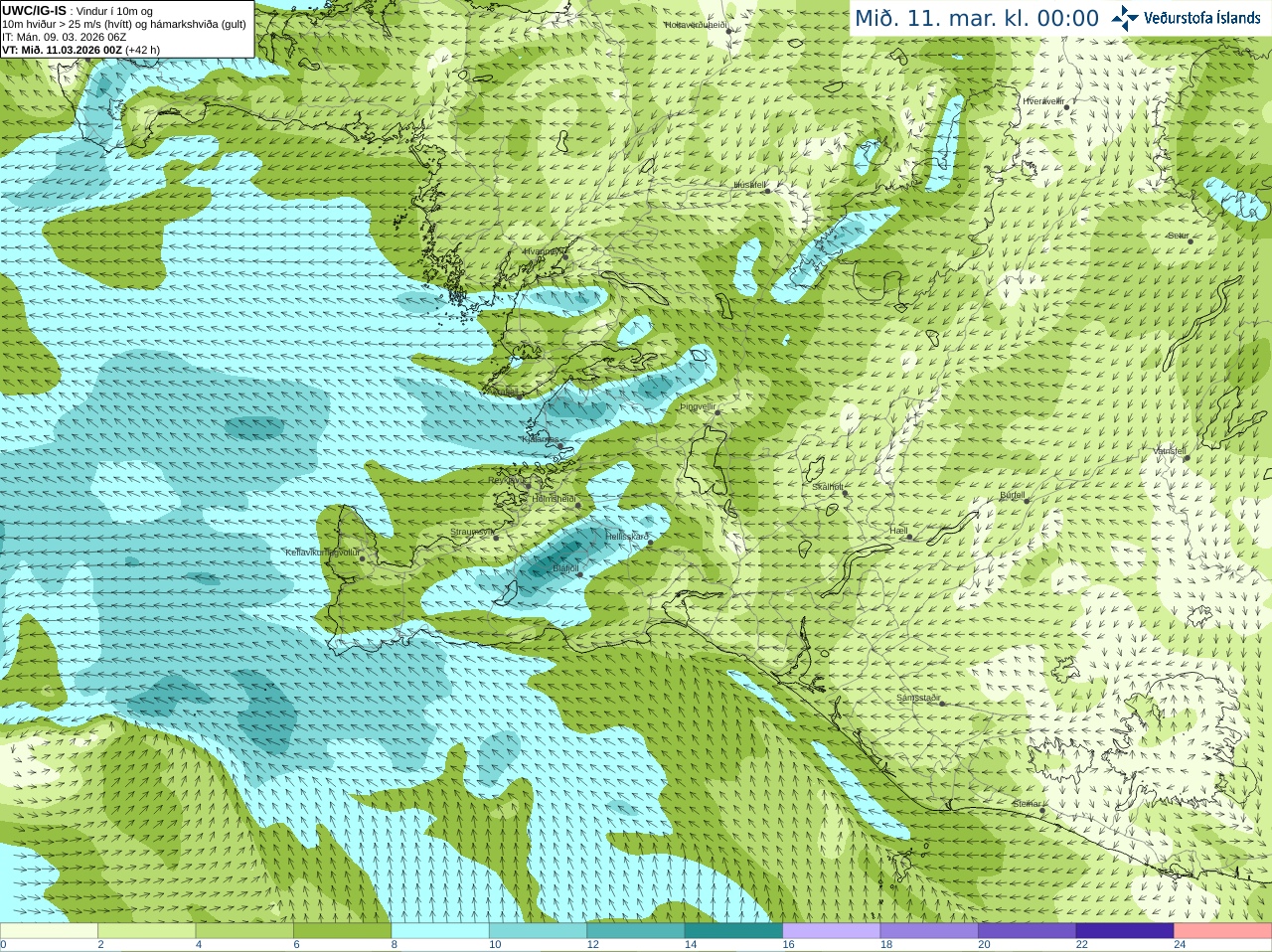This screenshot has width=1272, height=952.
Task: Click the Húsafell station marker dot
Action: [x=768, y=190]
